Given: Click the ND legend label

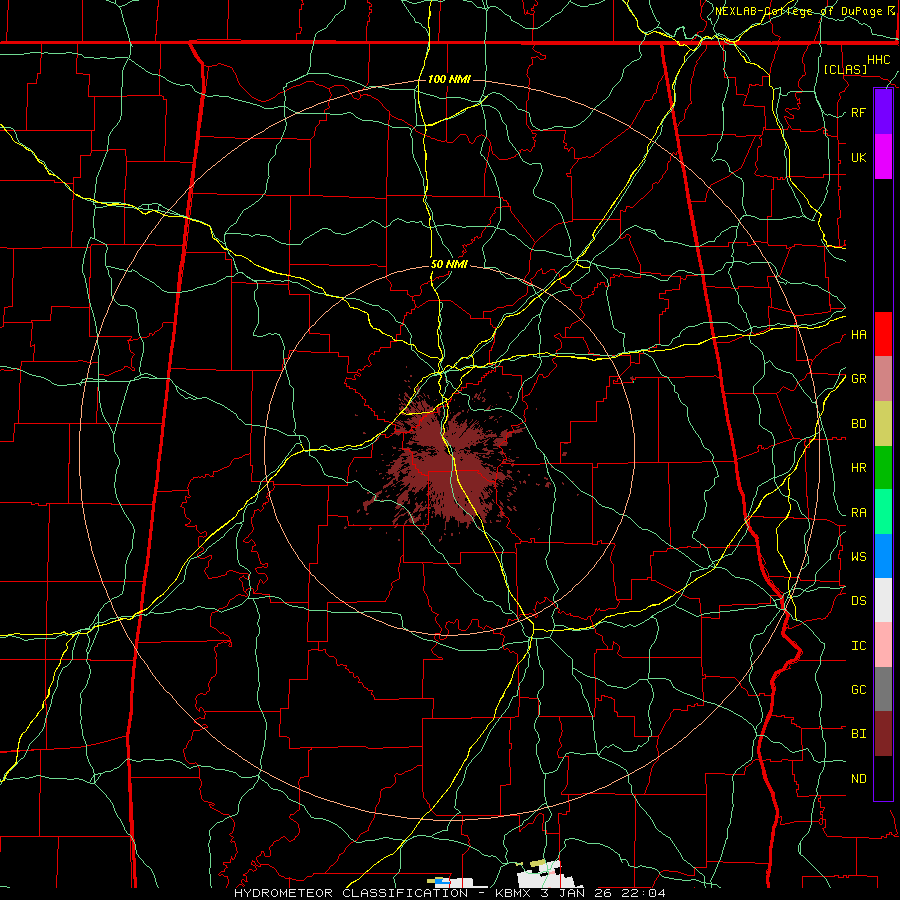Looking at the screenshot, I should (858, 779).
